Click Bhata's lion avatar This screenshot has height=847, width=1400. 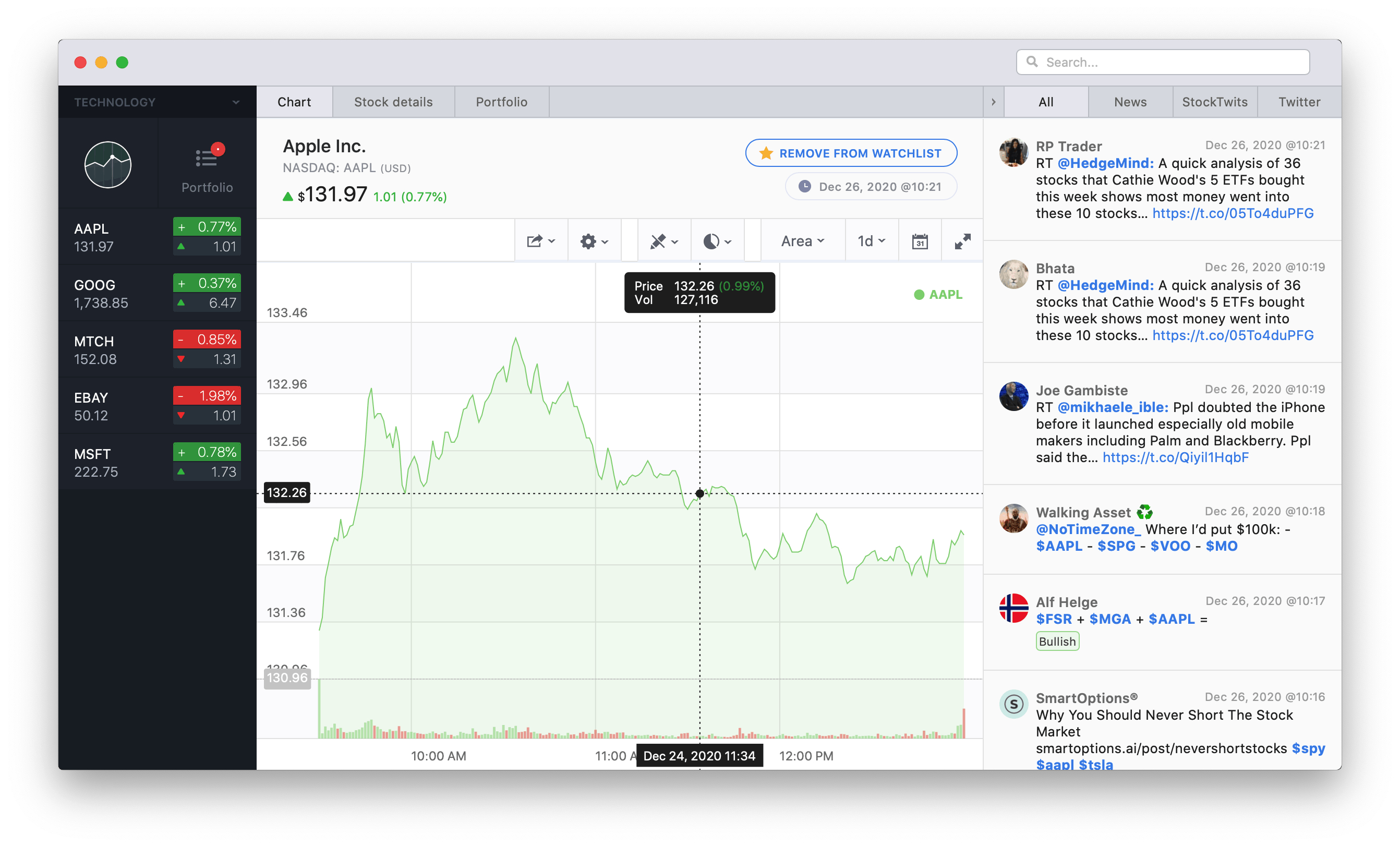1013,274
